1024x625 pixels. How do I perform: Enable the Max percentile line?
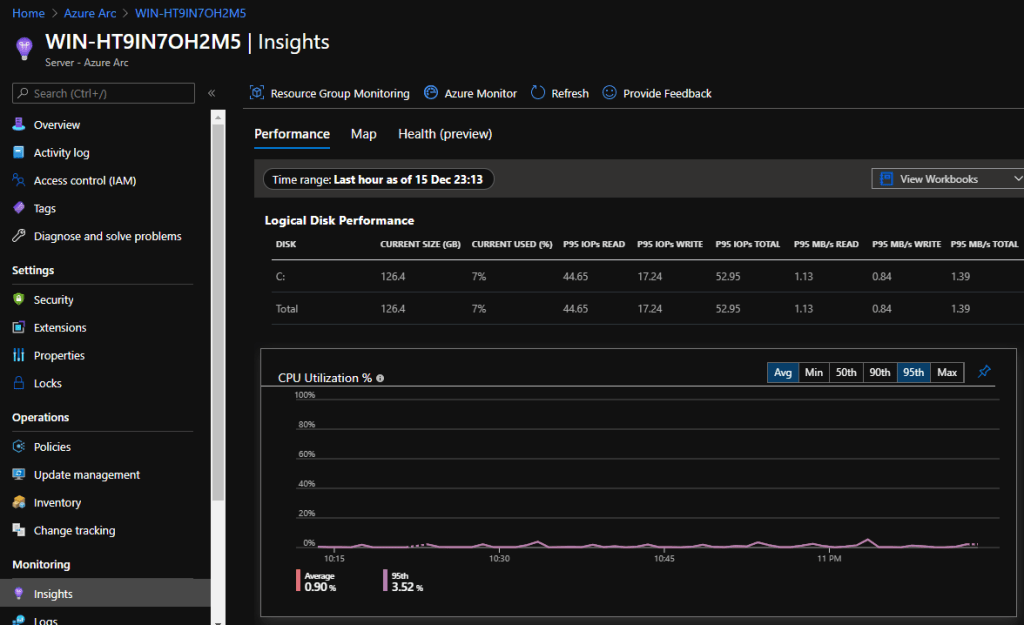947,373
